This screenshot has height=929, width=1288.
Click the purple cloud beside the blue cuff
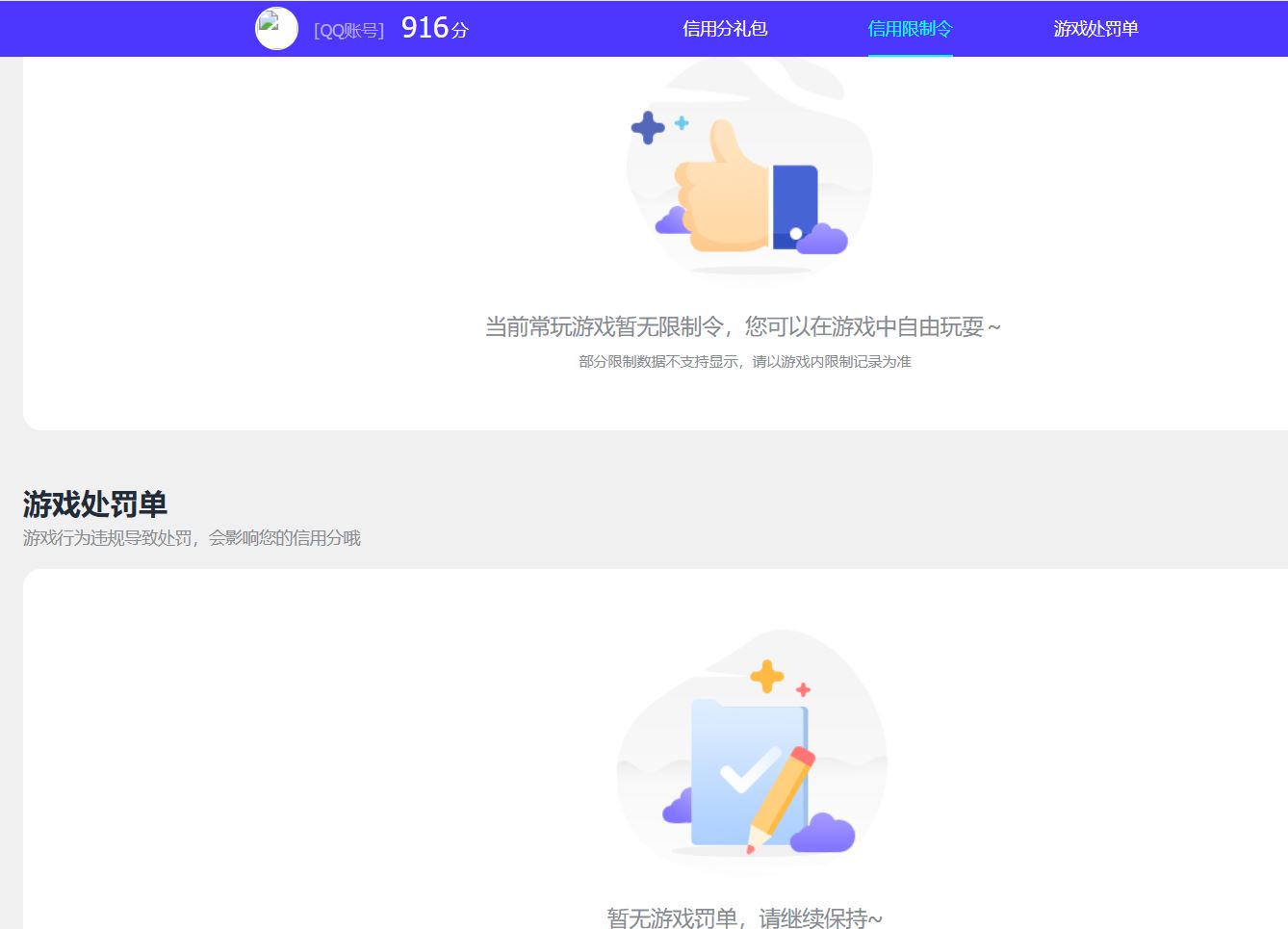[822, 240]
